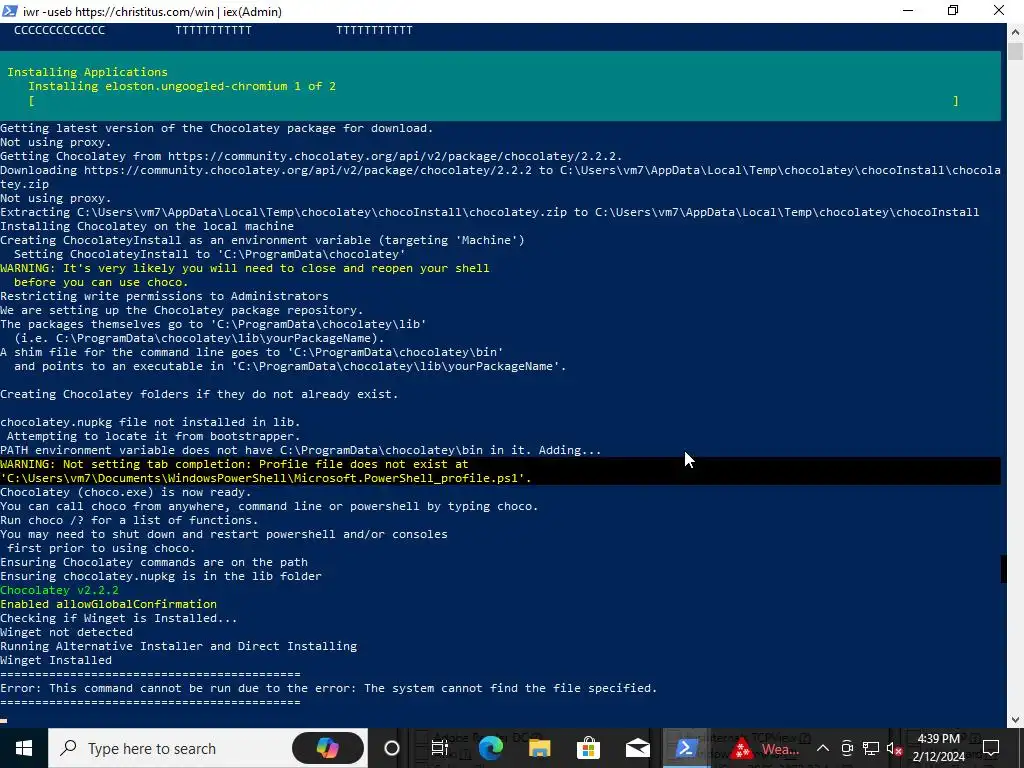Image resolution: width=1024 pixels, height=768 pixels.
Task: Open Task View on the taskbar
Action: click(x=440, y=748)
